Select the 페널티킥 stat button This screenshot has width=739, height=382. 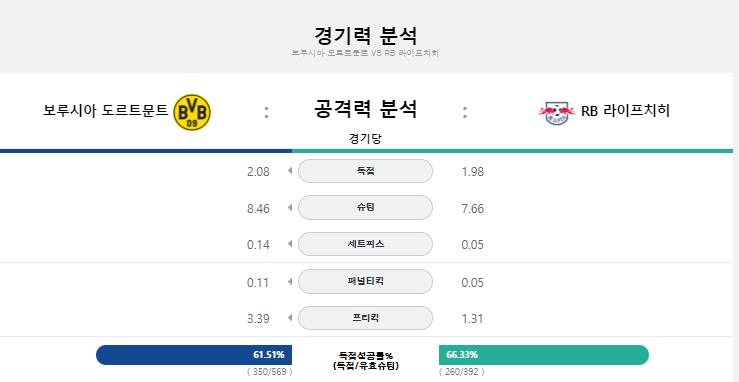[365, 282]
